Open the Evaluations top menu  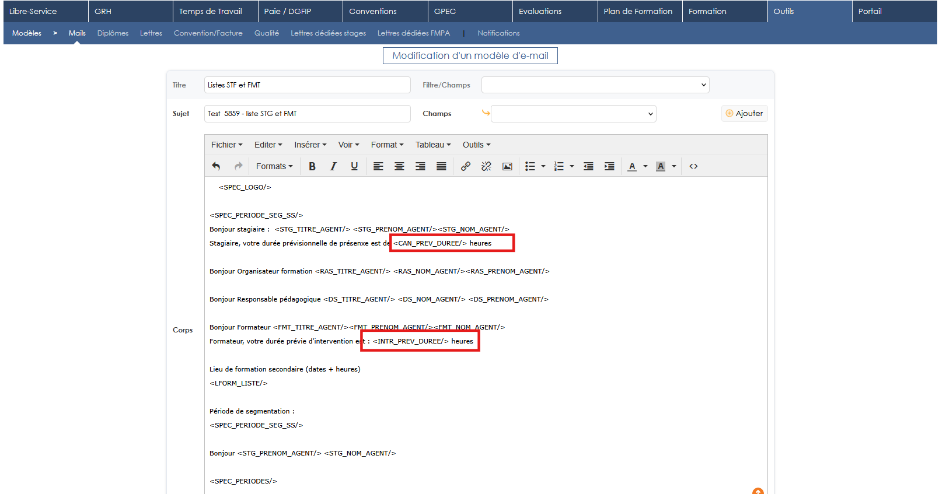pos(555,11)
